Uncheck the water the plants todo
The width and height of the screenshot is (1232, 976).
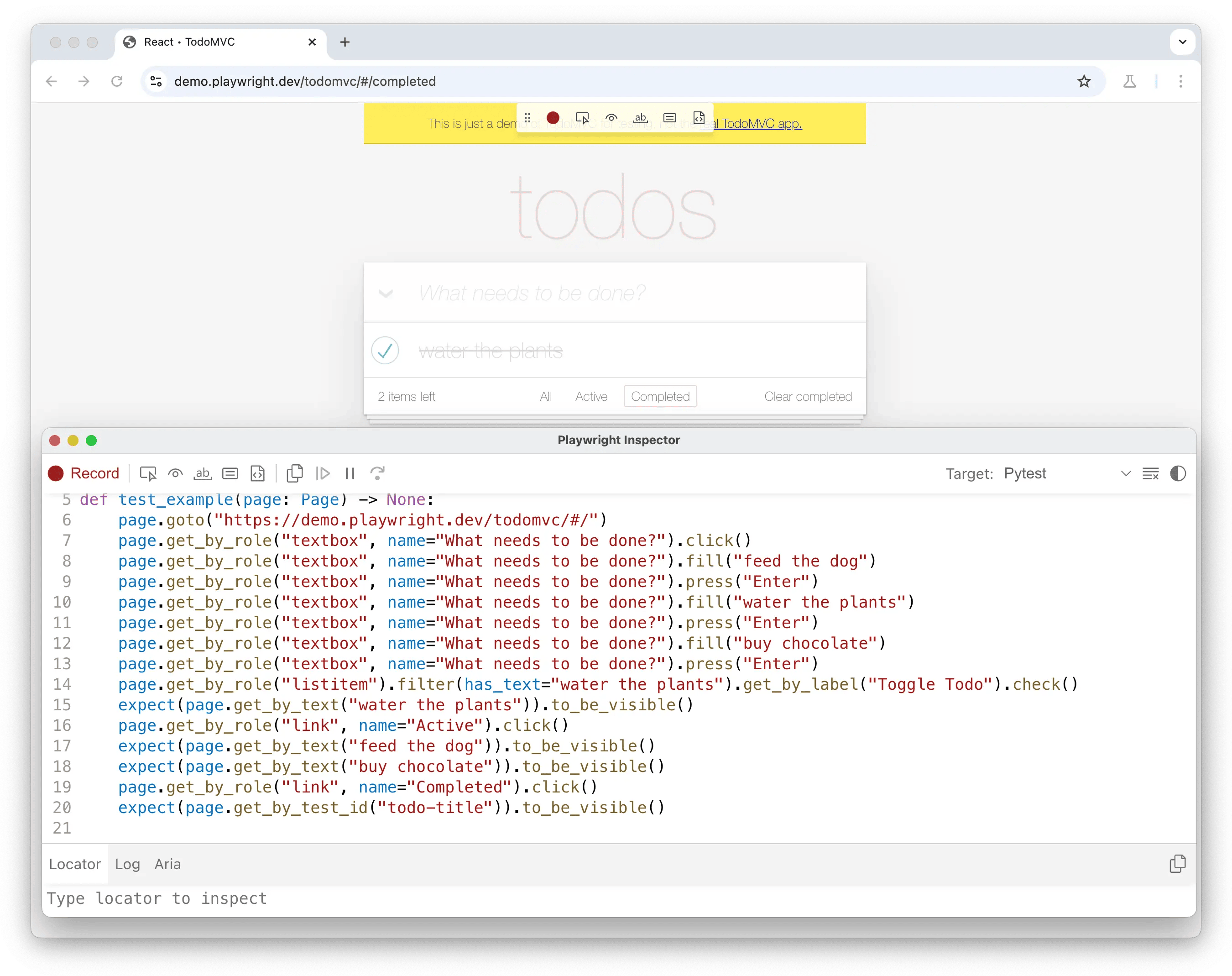pyautogui.click(x=385, y=350)
